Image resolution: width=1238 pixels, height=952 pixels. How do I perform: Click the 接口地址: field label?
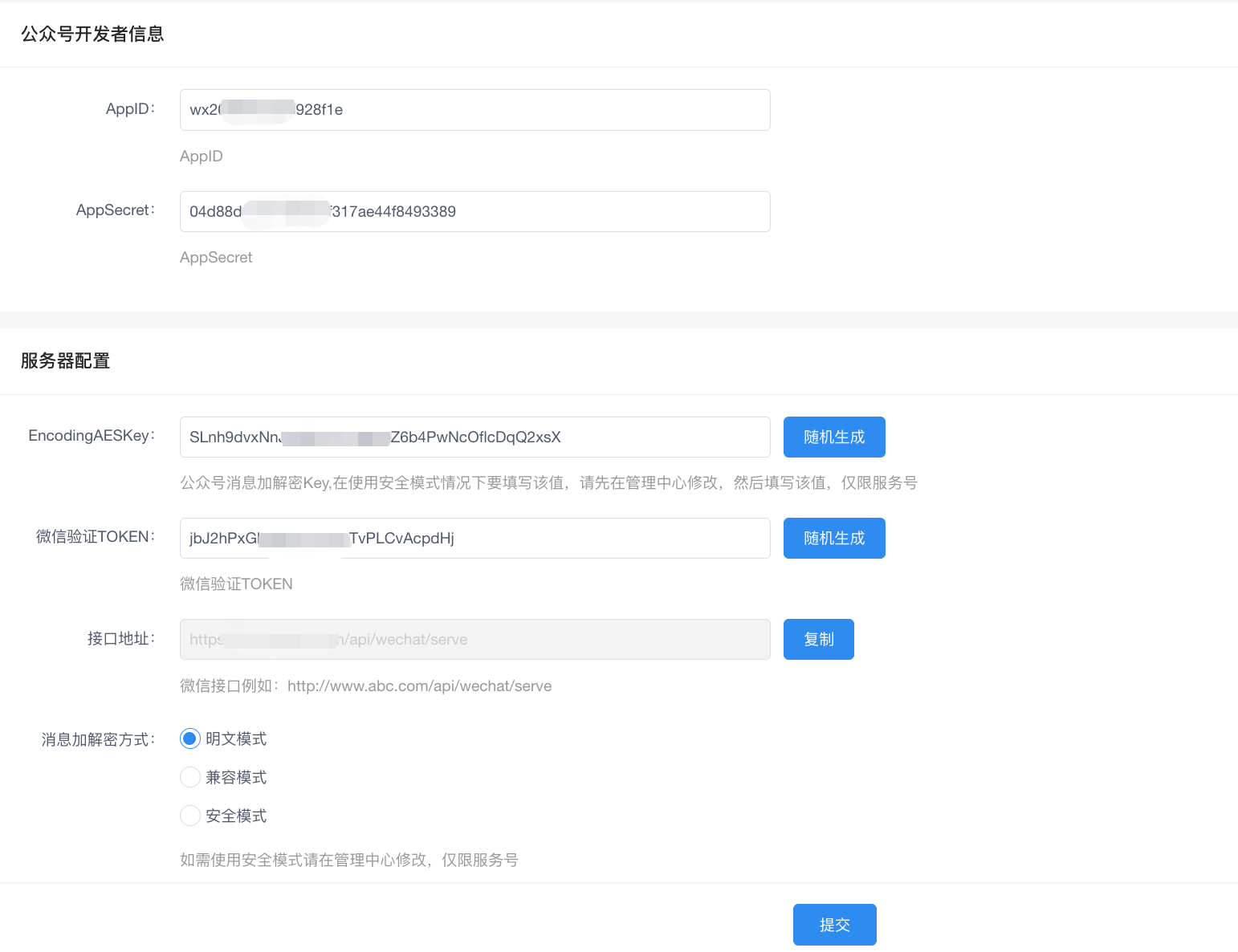[121, 639]
